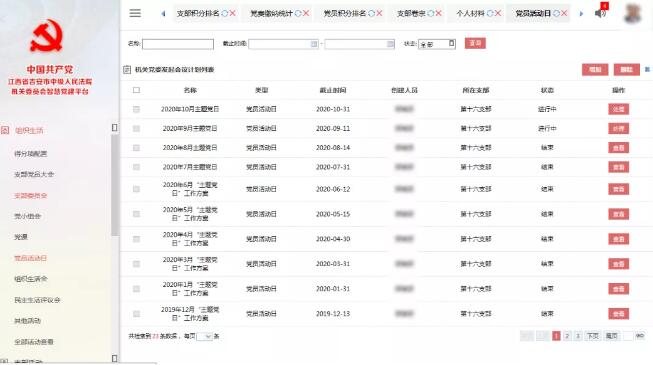The image size is (653, 365).
Task: Check the 2020年10月主题党日 row checkbox
Action: tap(136, 109)
